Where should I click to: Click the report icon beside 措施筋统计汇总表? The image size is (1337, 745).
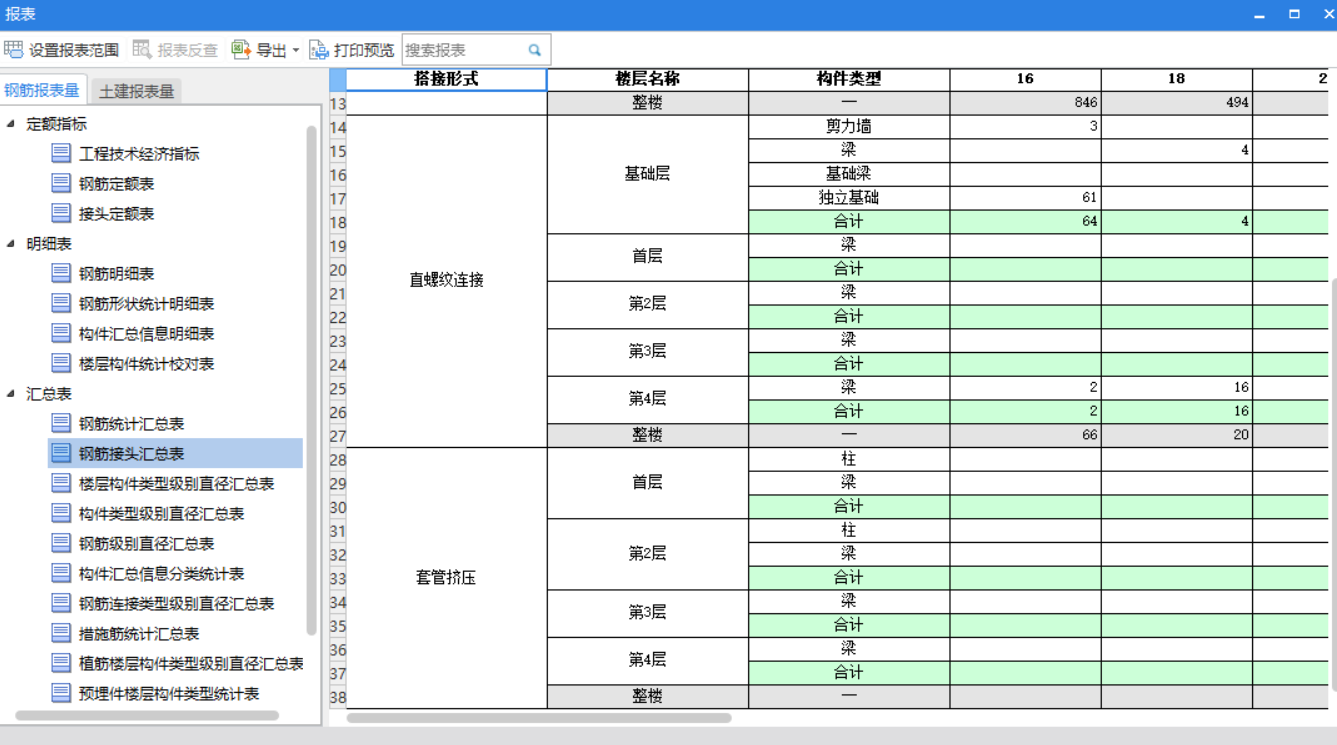61,633
